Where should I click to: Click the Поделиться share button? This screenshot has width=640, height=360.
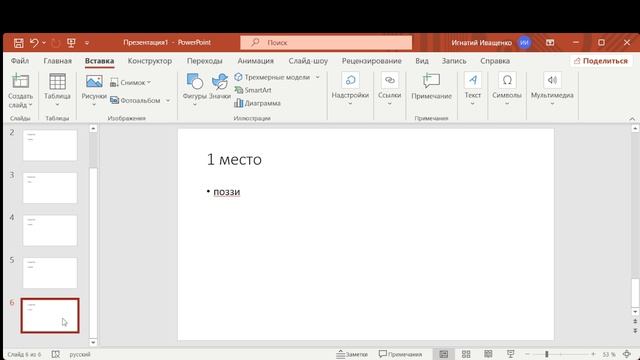pos(601,61)
